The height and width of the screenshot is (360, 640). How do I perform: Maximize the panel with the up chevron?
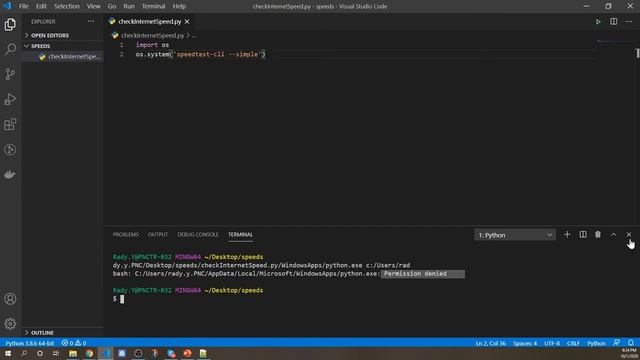click(613, 235)
